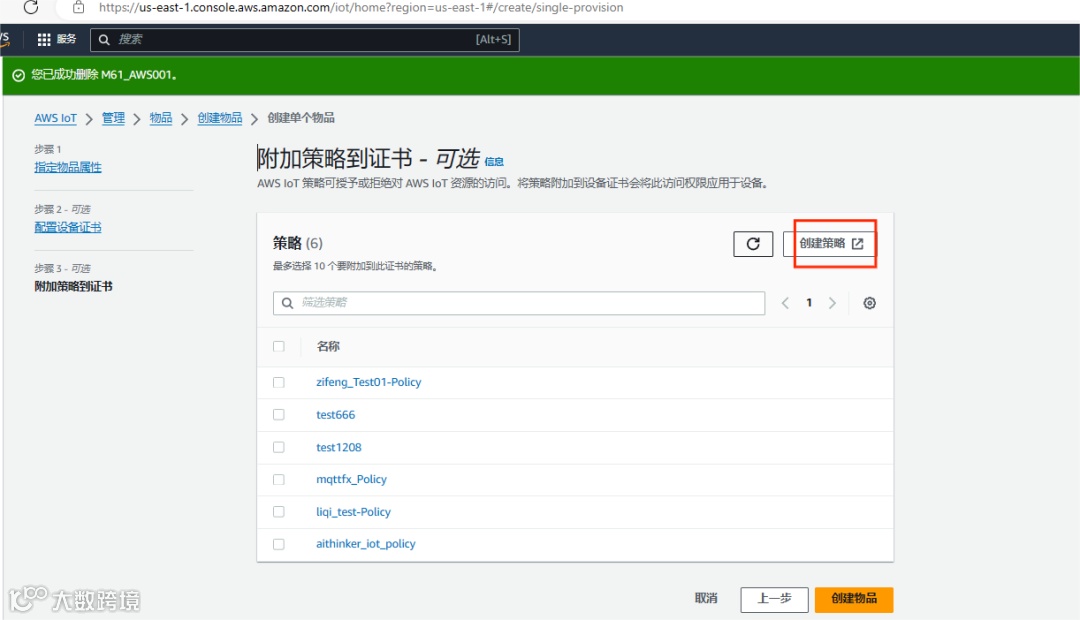Image resolution: width=1080 pixels, height=620 pixels.
Task: Open the test666 policy link
Action: [335, 415]
